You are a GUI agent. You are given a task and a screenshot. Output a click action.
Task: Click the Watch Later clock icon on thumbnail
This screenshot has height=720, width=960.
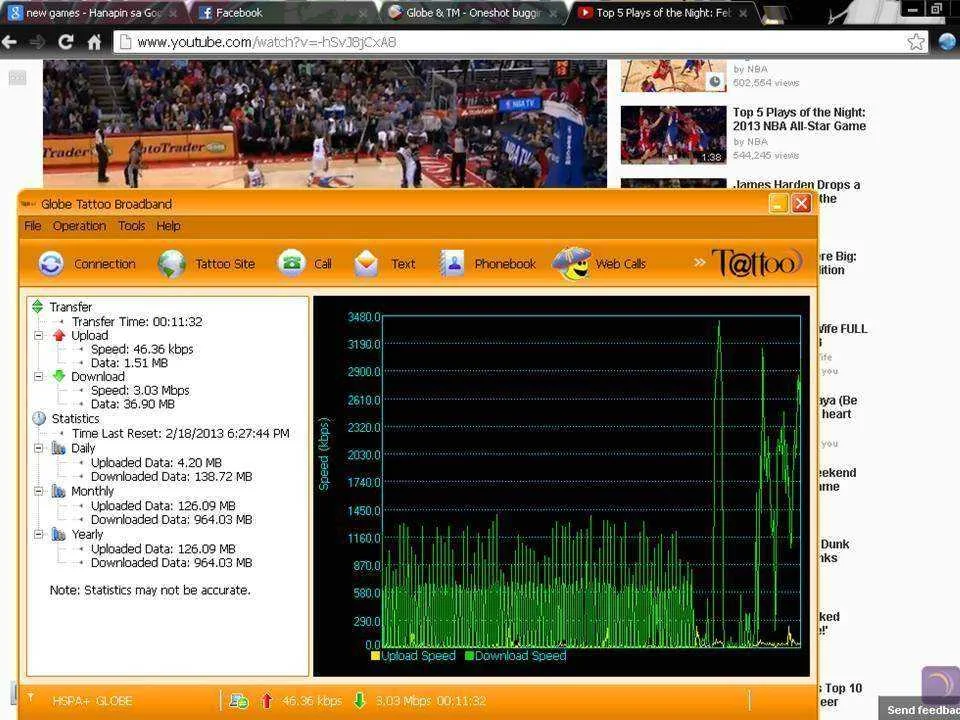pyautogui.click(x=714, y=81)
